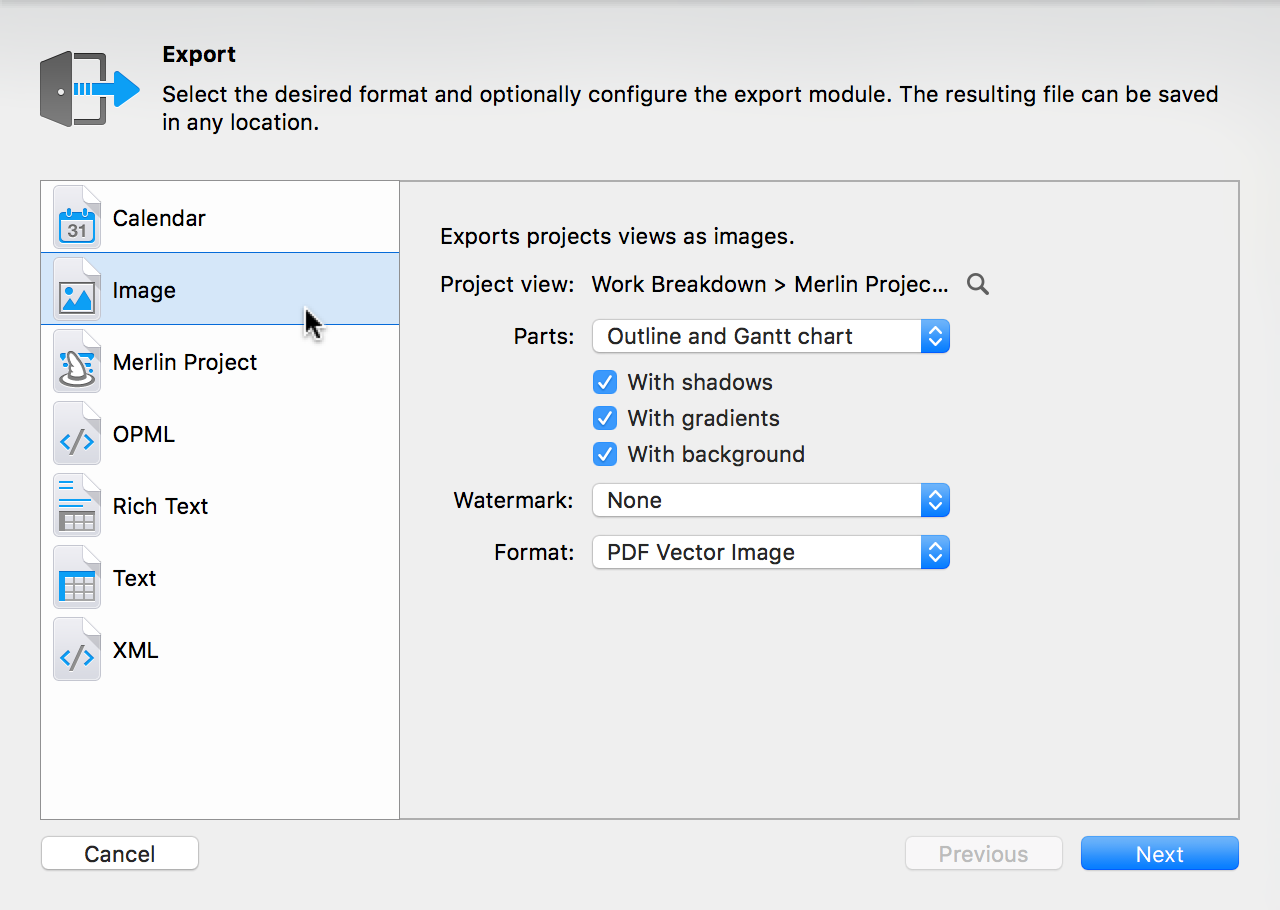Click the Image format icon
The width and height of the screenshot is (1280, 910).
pos(77,290)
